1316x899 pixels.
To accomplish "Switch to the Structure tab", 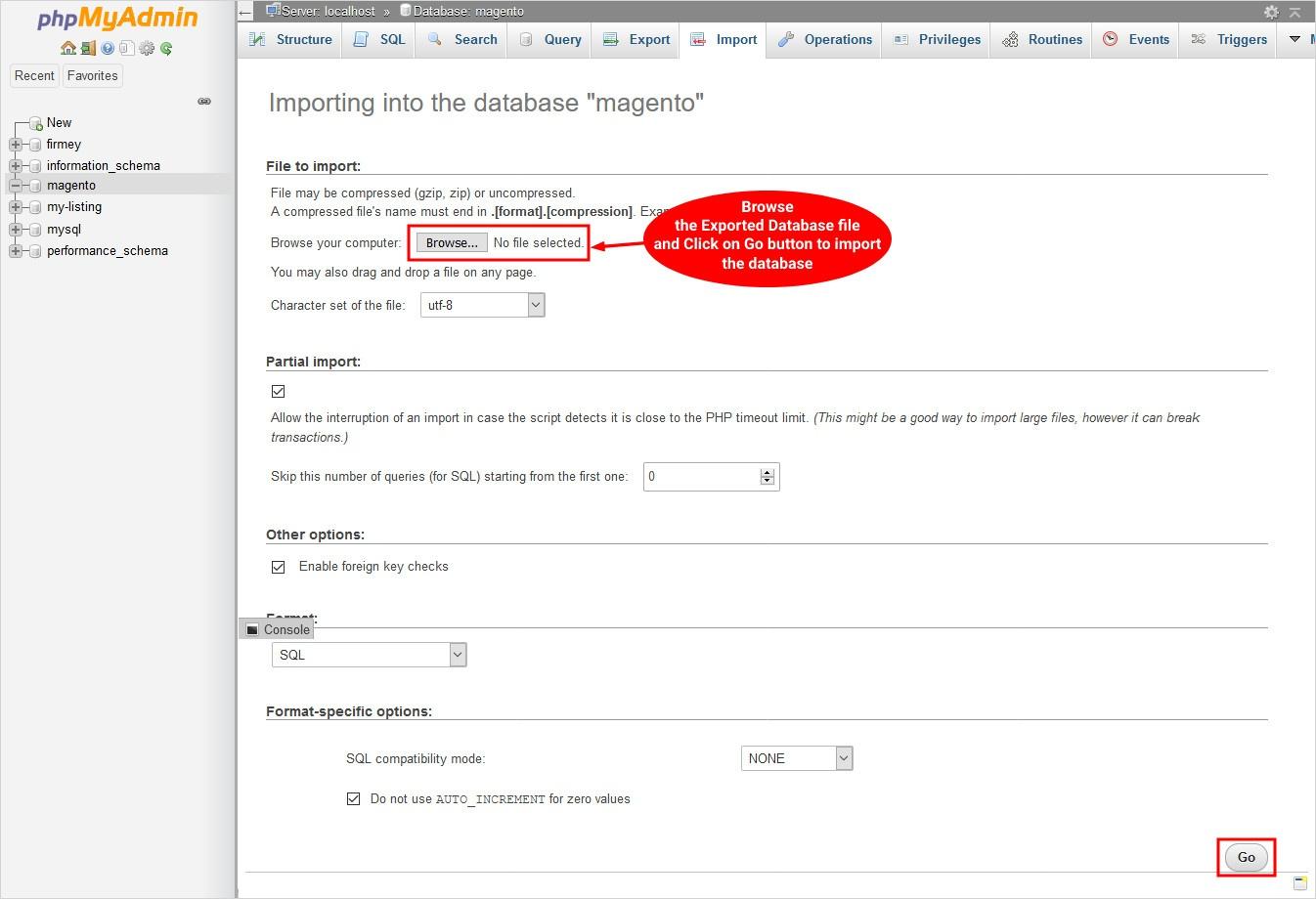I will pos(291,40).
